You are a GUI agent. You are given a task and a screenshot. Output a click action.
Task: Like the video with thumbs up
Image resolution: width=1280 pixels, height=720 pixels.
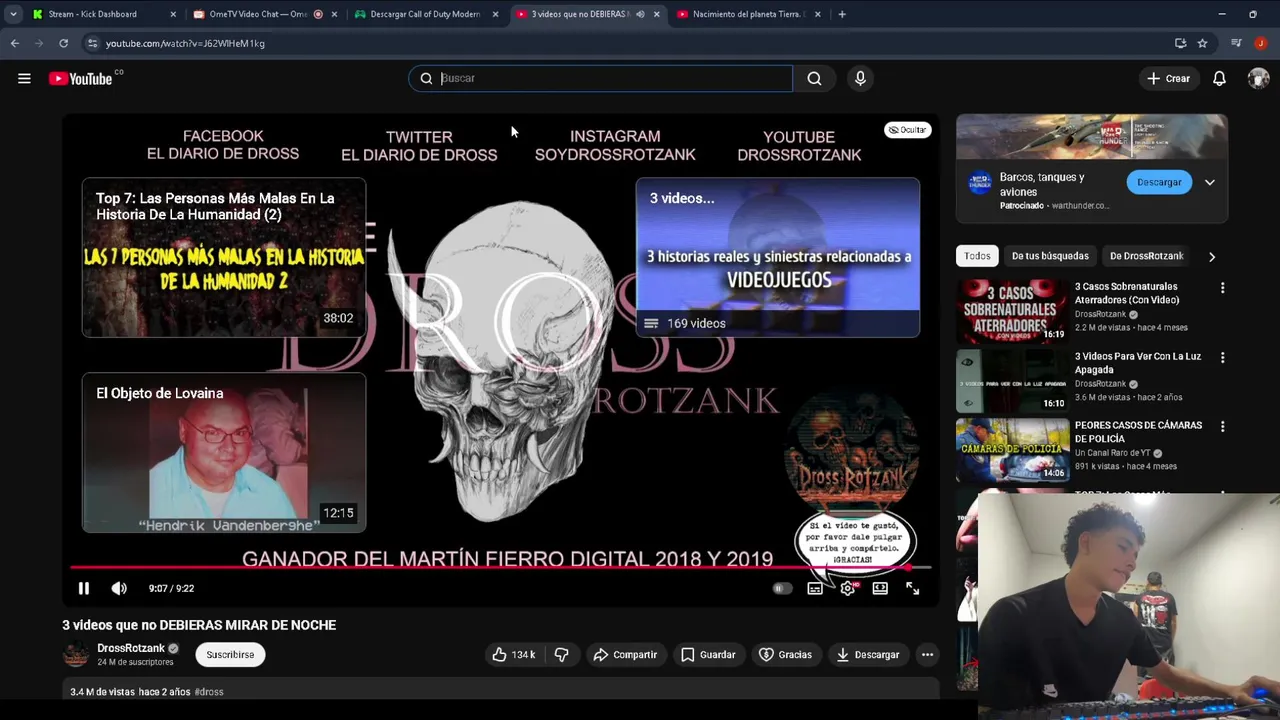(514, 654)
